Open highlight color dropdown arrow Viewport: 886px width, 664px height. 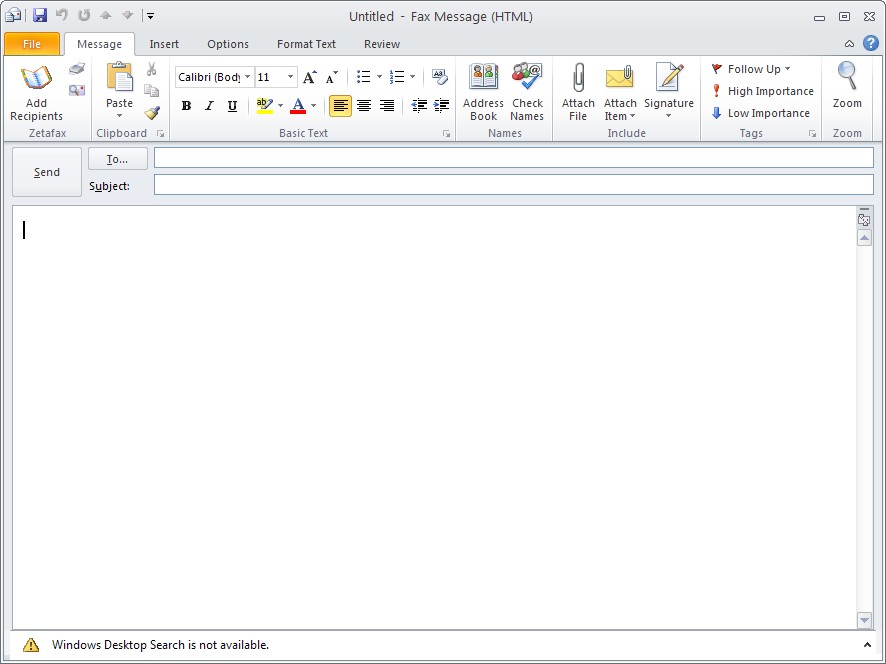(280, 106)
